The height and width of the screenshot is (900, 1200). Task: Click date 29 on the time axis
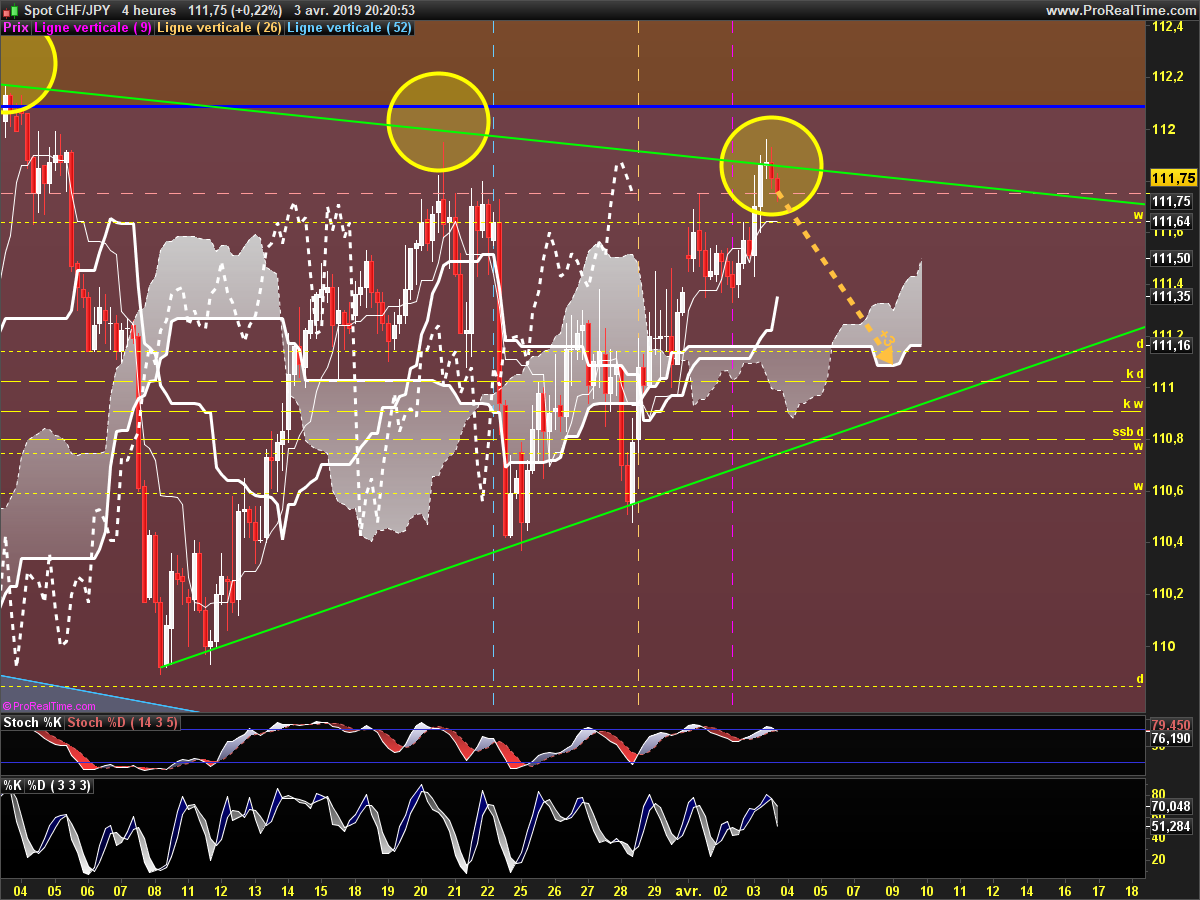point(655,889)
